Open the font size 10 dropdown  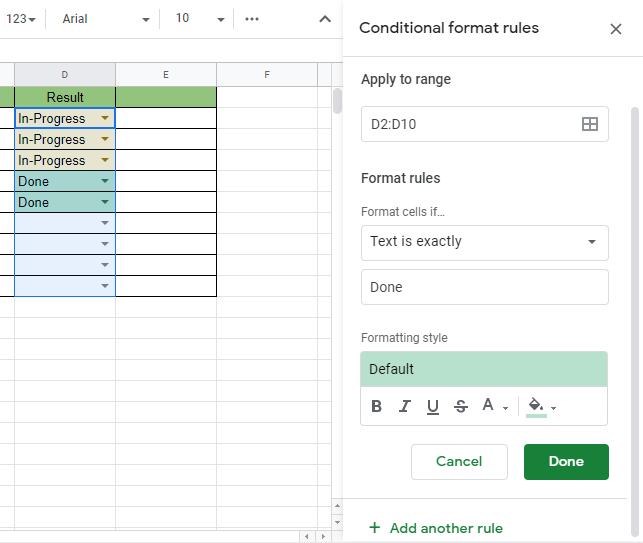199,19
